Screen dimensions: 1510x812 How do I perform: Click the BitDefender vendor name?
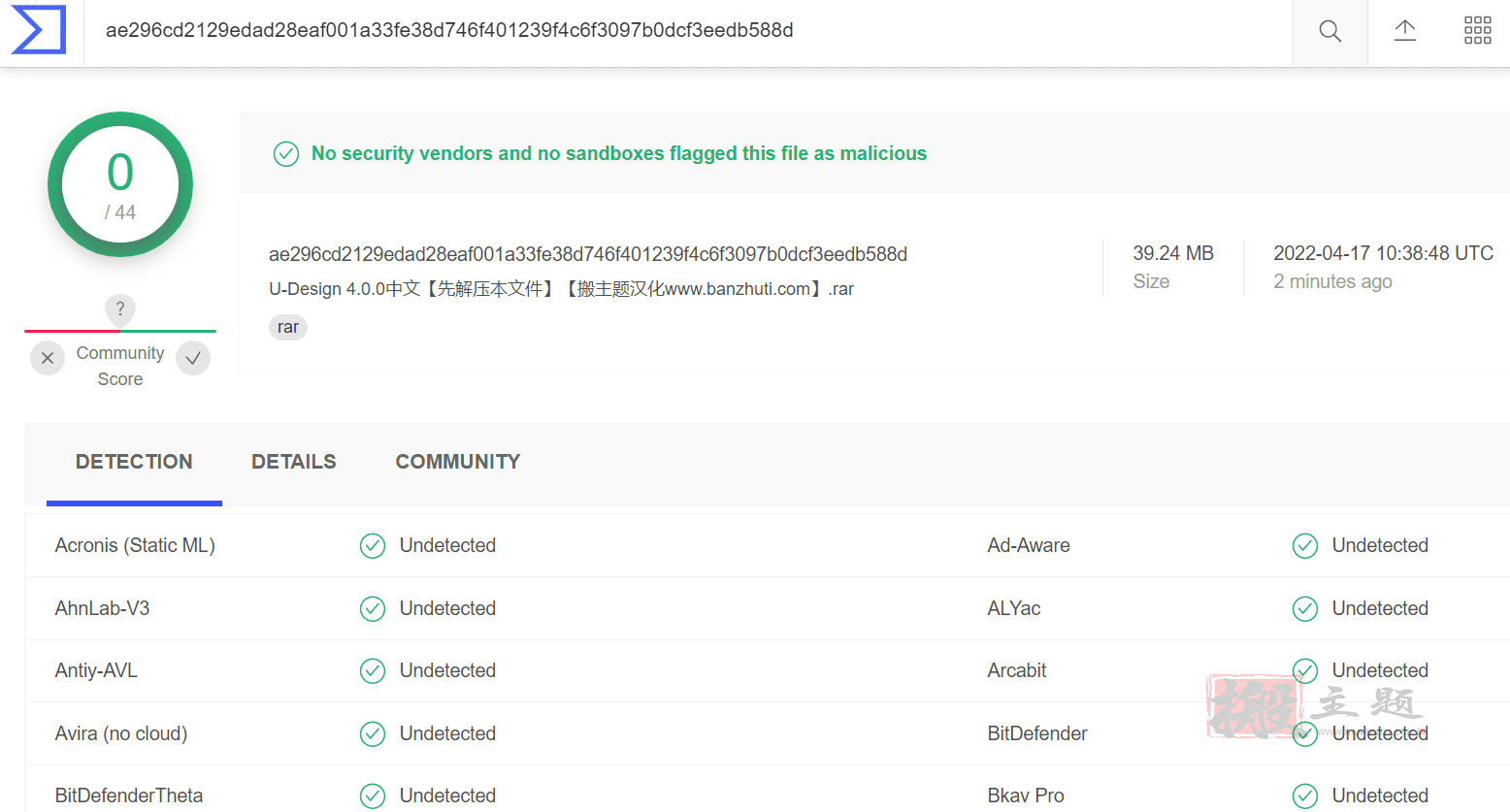(1037, 733)
